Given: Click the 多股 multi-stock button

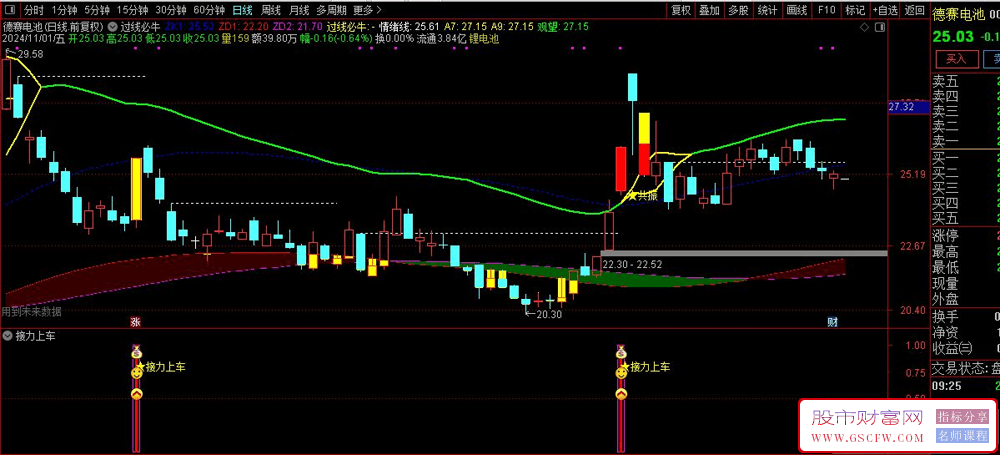Looking at the screenshot, I should tap(738, 10).
